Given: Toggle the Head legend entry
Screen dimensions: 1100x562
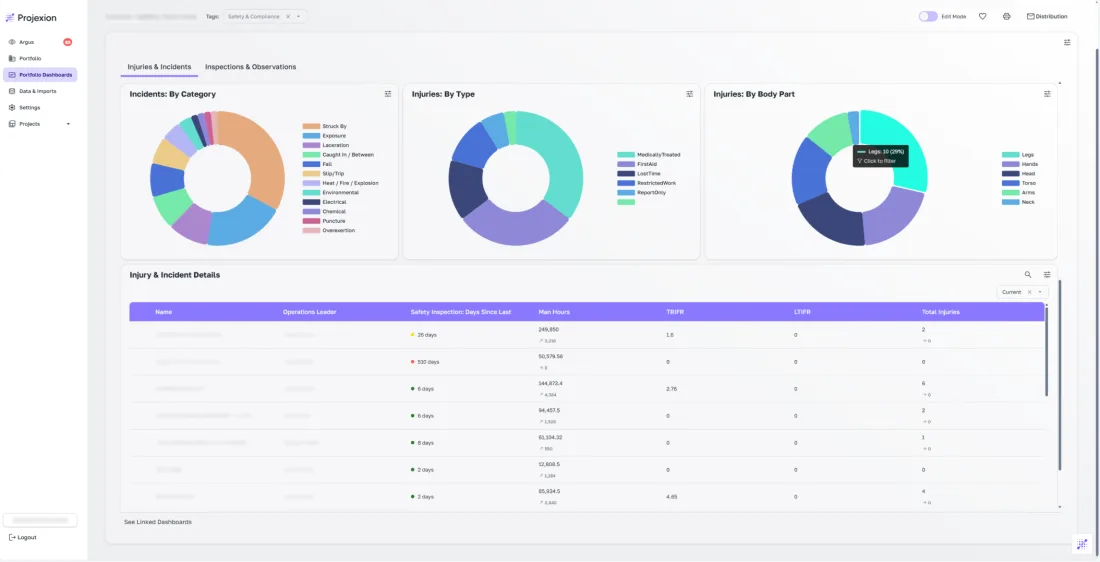Looking at the screenshot, I should [x=1019, y=173].
